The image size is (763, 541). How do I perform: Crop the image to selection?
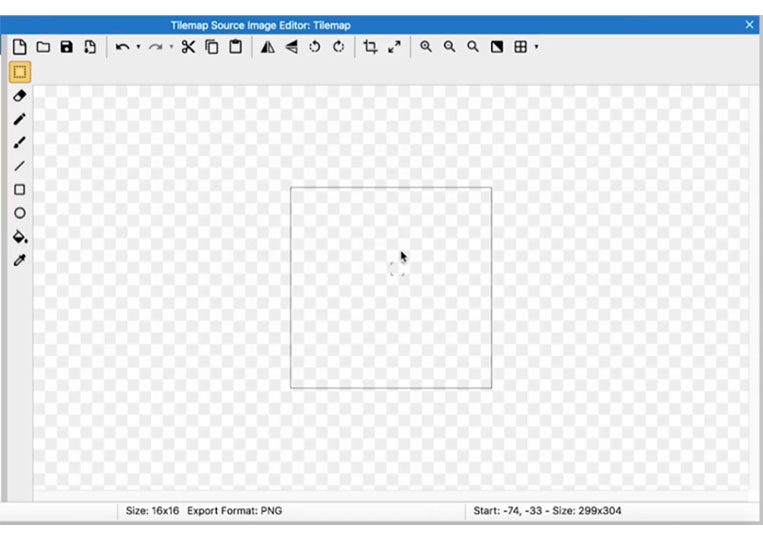(x=370, y=47)
